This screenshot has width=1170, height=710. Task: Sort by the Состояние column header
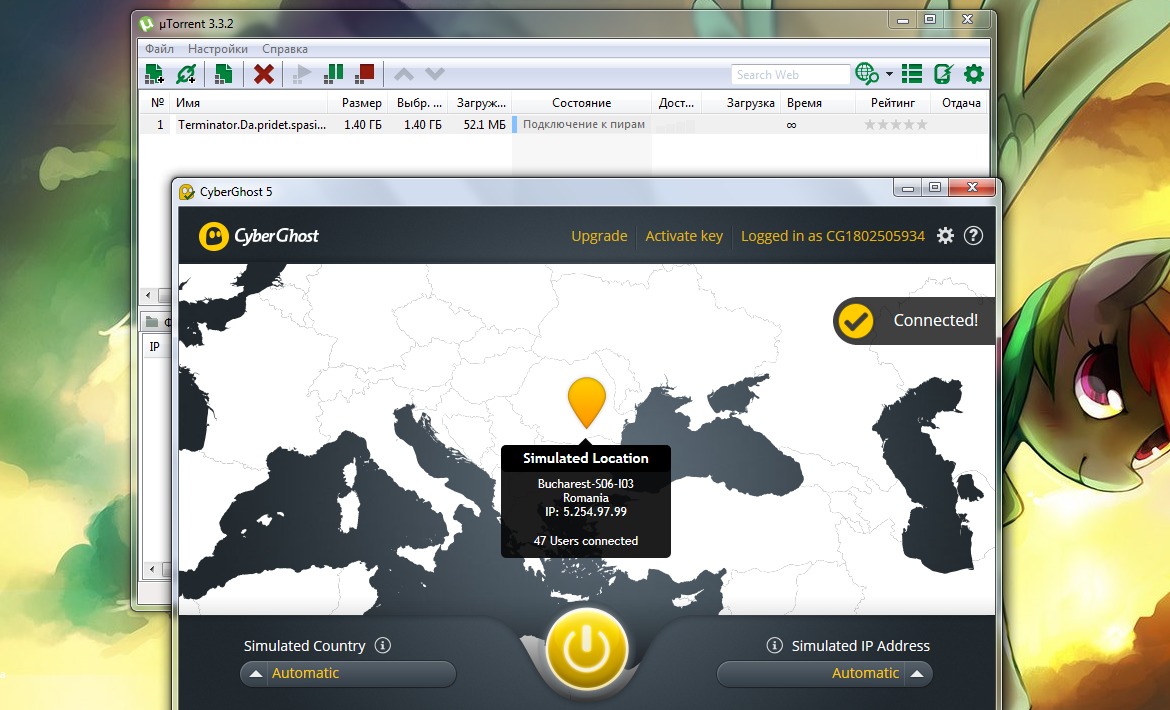point(581,103)
